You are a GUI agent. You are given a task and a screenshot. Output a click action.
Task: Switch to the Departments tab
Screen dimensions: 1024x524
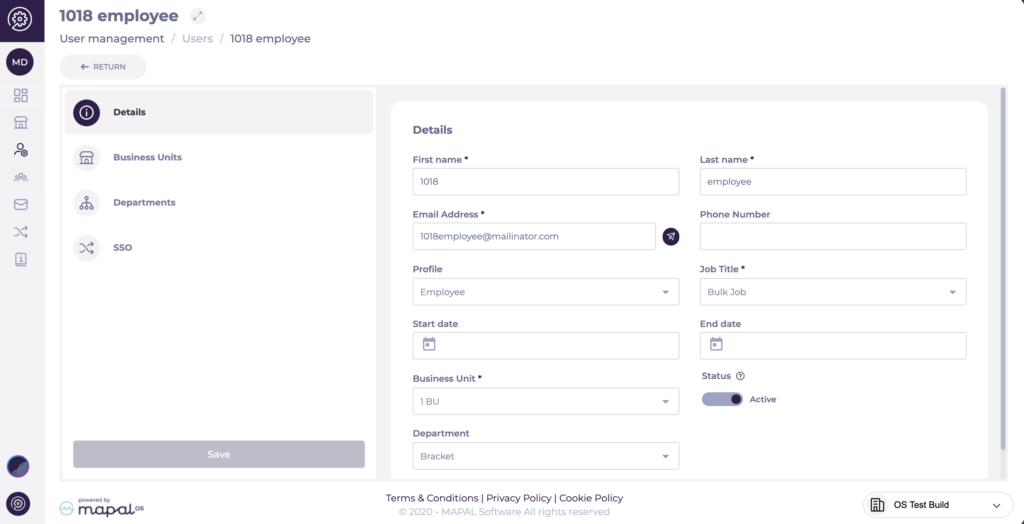tap(144, 202)
